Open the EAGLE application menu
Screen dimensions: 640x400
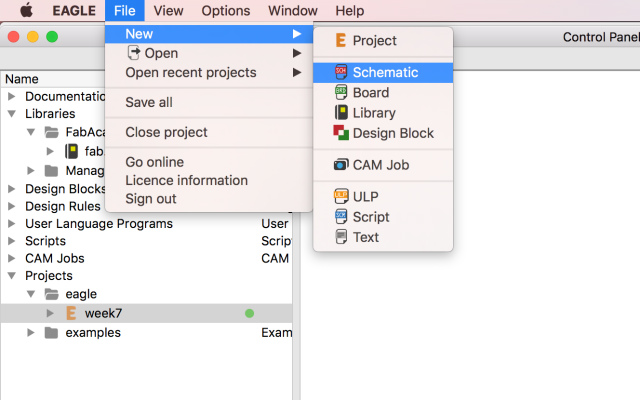coord(74,10)
